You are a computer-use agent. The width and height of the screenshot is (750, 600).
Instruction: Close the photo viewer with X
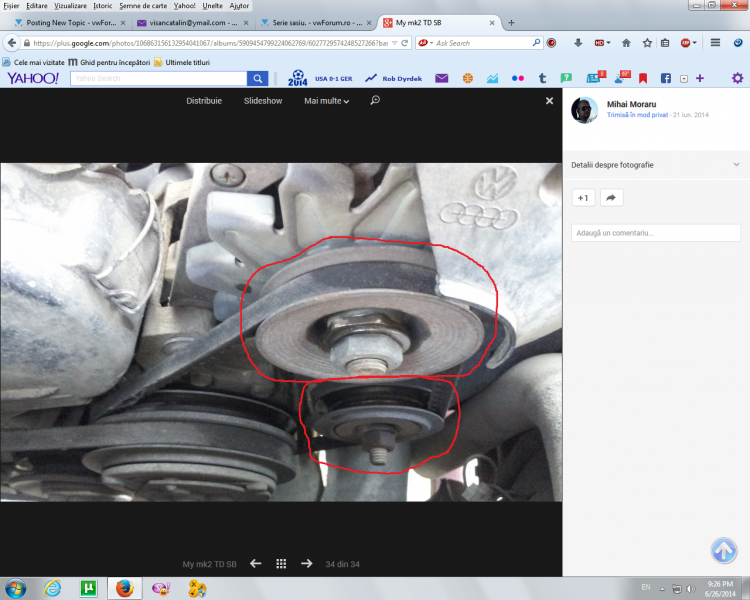pyautogui.click(x=549, y=101)
